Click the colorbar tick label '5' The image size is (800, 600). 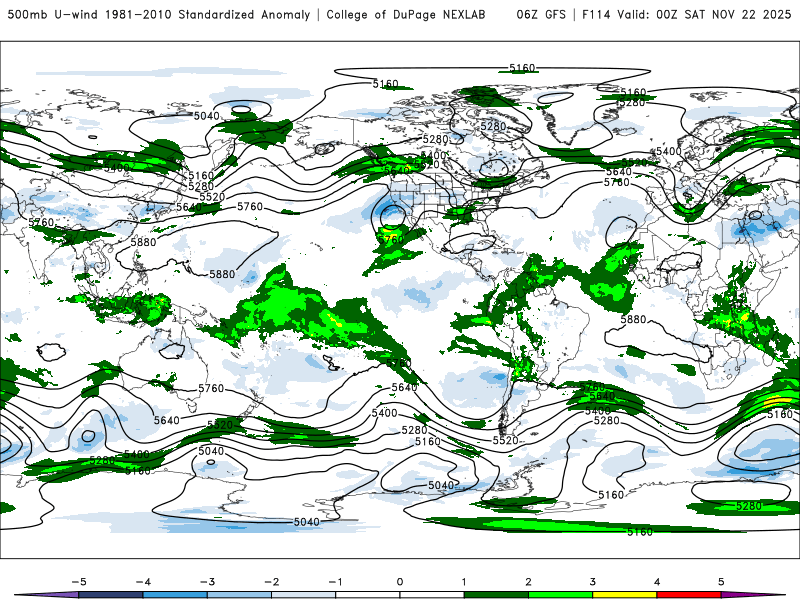pyautogui.click(x=721, y=582)
